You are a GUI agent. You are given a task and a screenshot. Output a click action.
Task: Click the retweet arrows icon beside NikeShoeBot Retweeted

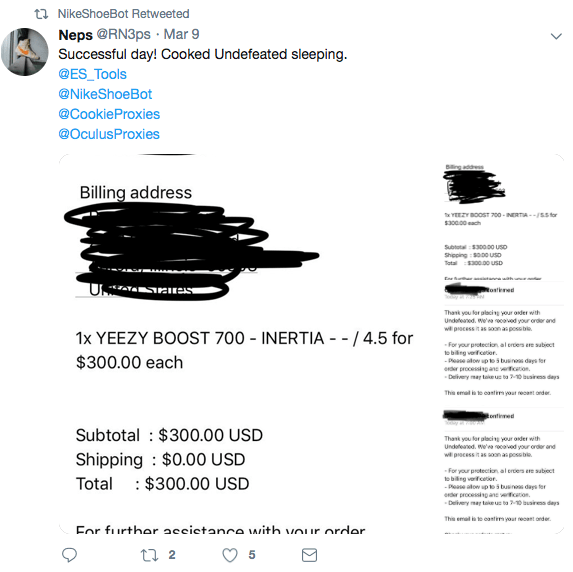(41, 14)
